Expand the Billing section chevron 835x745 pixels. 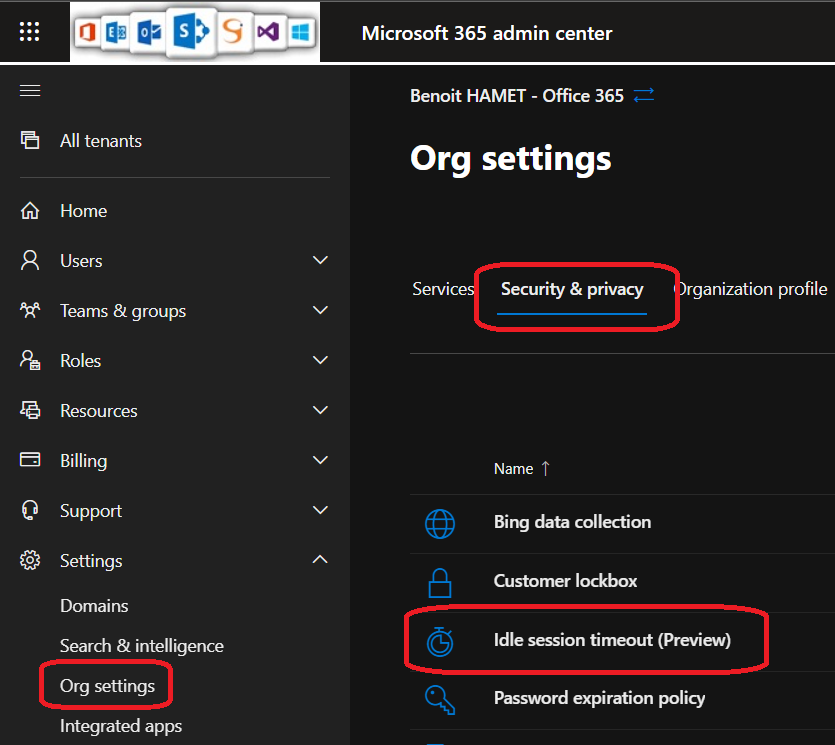(x=320, y=461)
